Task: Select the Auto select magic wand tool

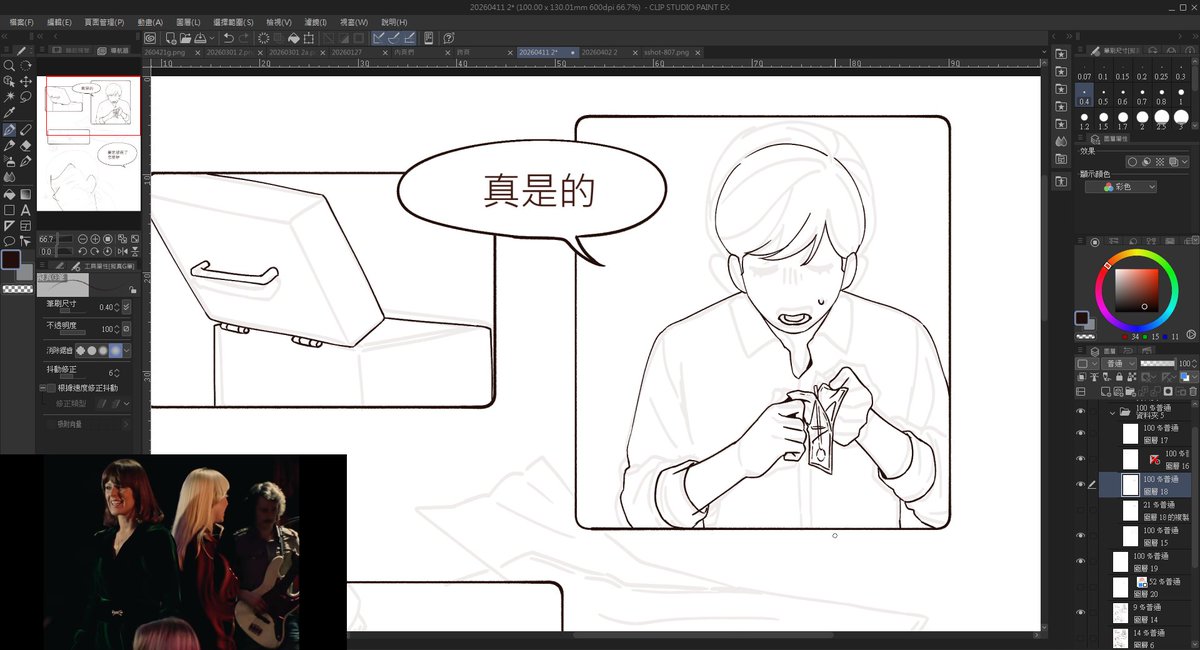Action: point(9,97)
